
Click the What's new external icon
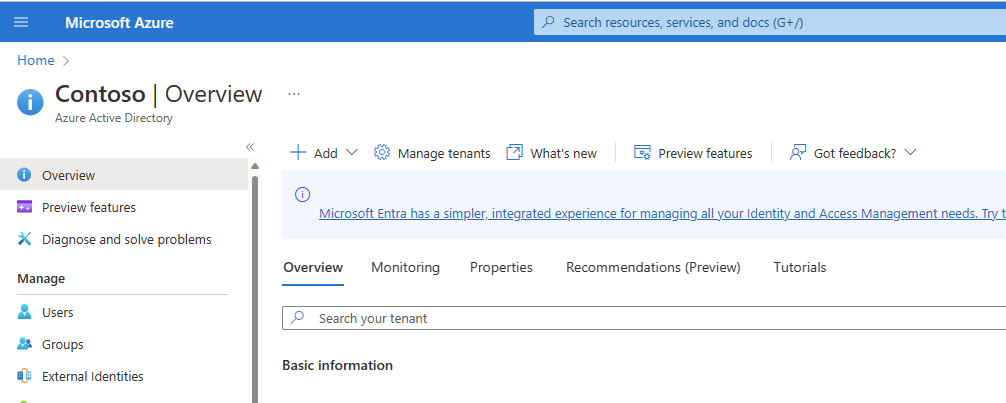515,153
